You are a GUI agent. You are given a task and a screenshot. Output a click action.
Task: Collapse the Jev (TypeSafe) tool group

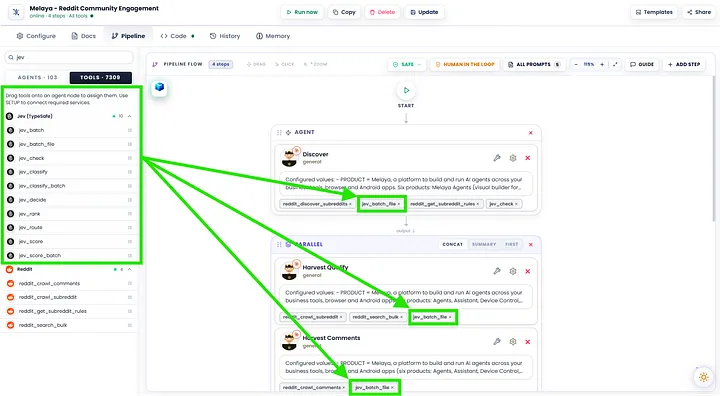pos(129,116)
